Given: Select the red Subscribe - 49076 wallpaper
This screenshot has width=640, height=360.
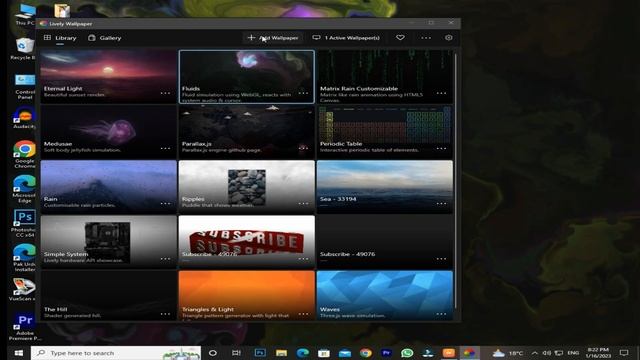Looking at the screenshot, I should click(x=247, y=242).
